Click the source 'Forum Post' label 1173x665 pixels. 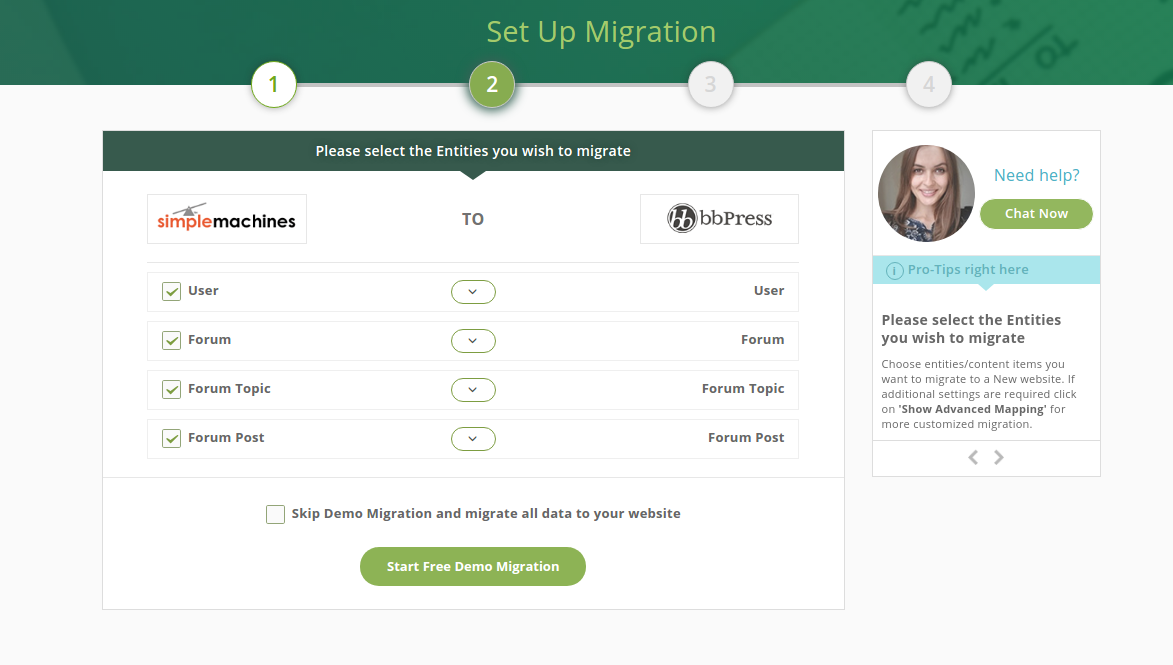tap(226, 438)
